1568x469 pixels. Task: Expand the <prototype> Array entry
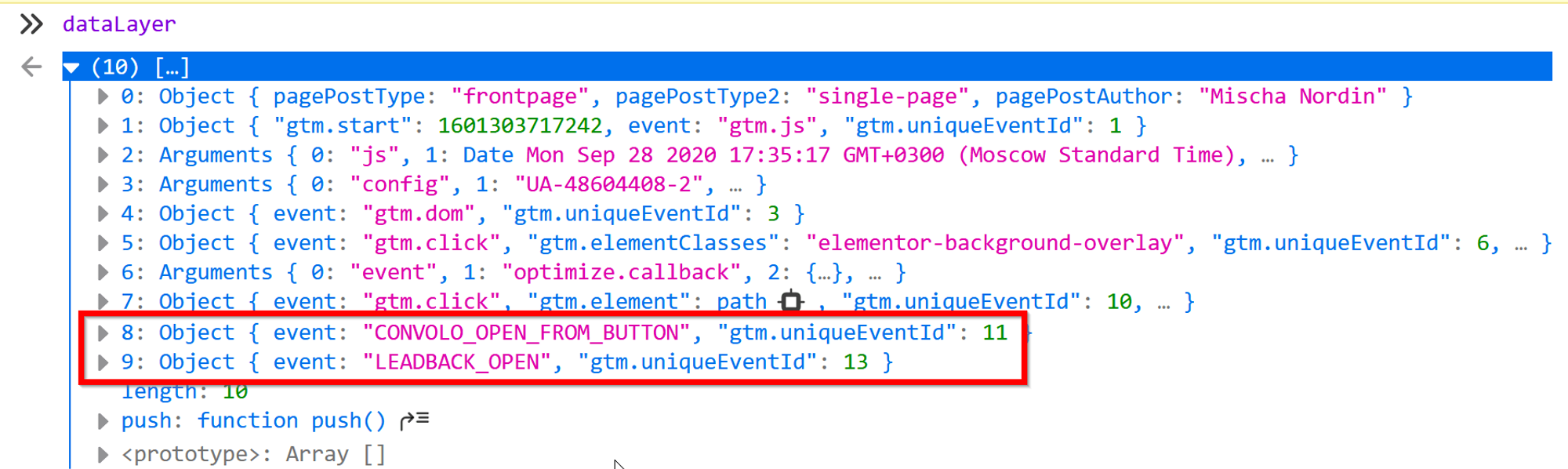click(x=103, y=455)
